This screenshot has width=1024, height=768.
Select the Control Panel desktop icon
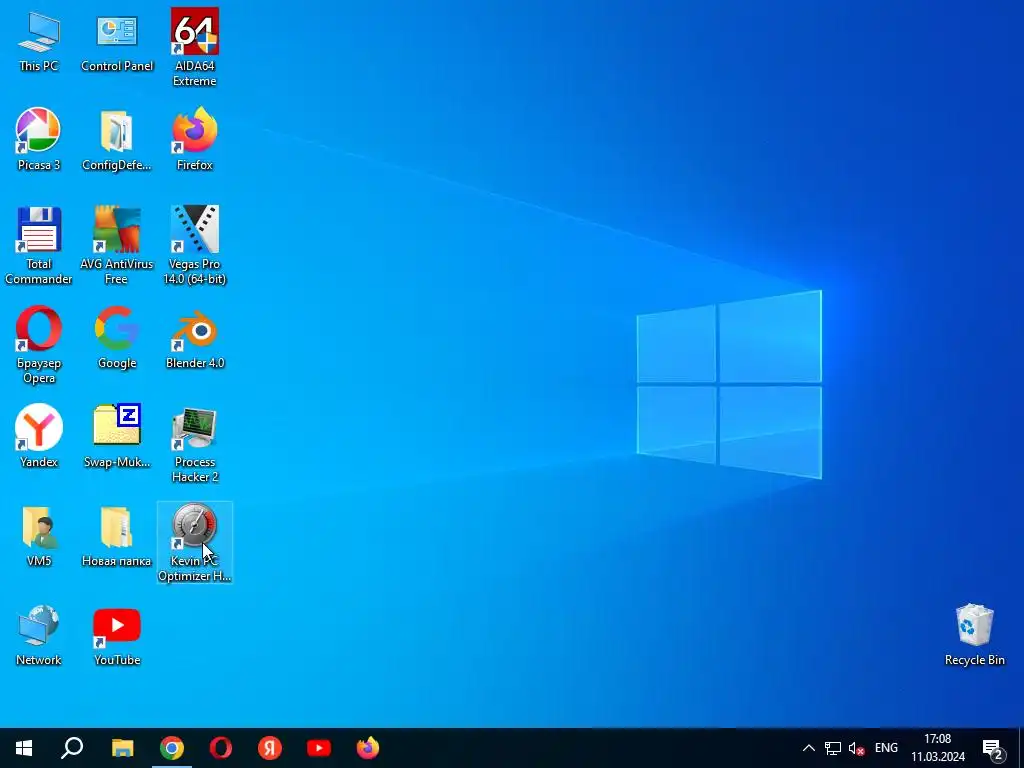117,41
